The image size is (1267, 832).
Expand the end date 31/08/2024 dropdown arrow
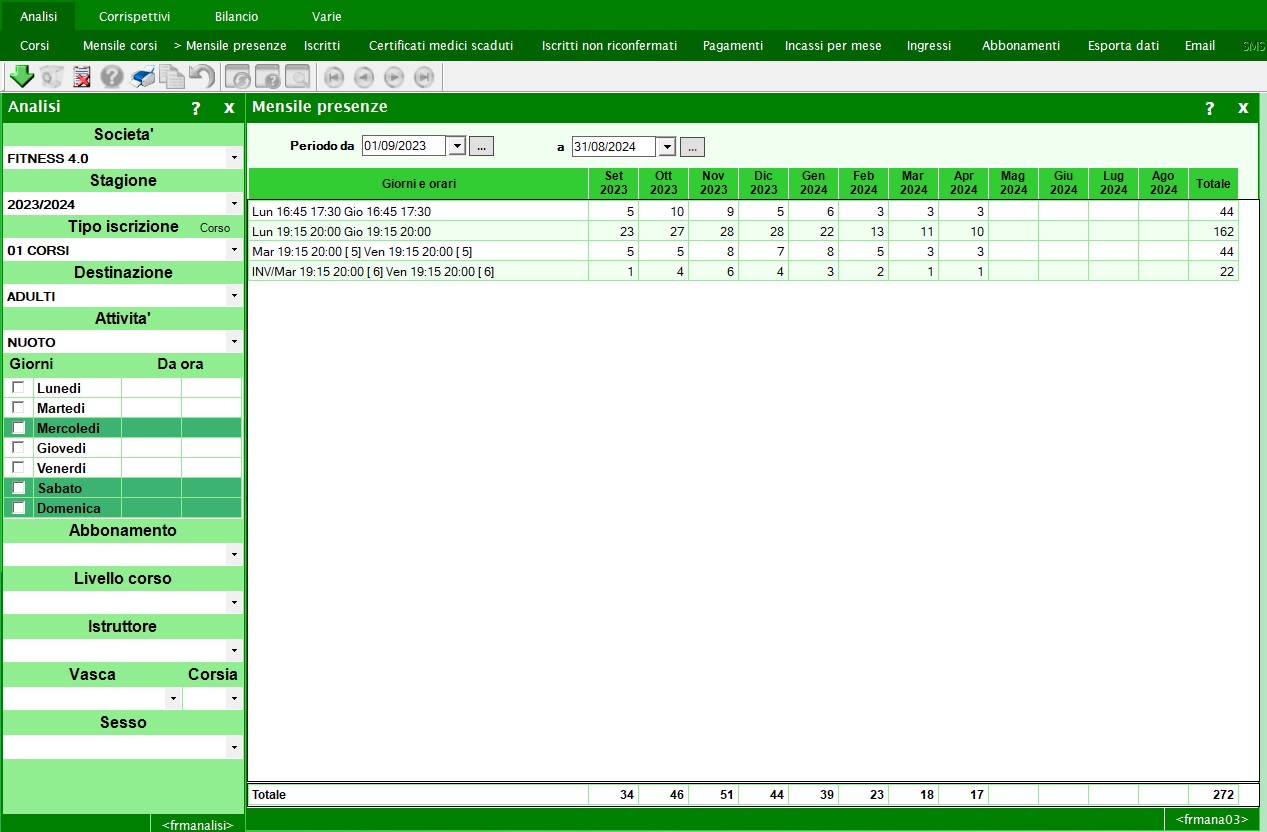pyautogui.click(x=667, y=146)
